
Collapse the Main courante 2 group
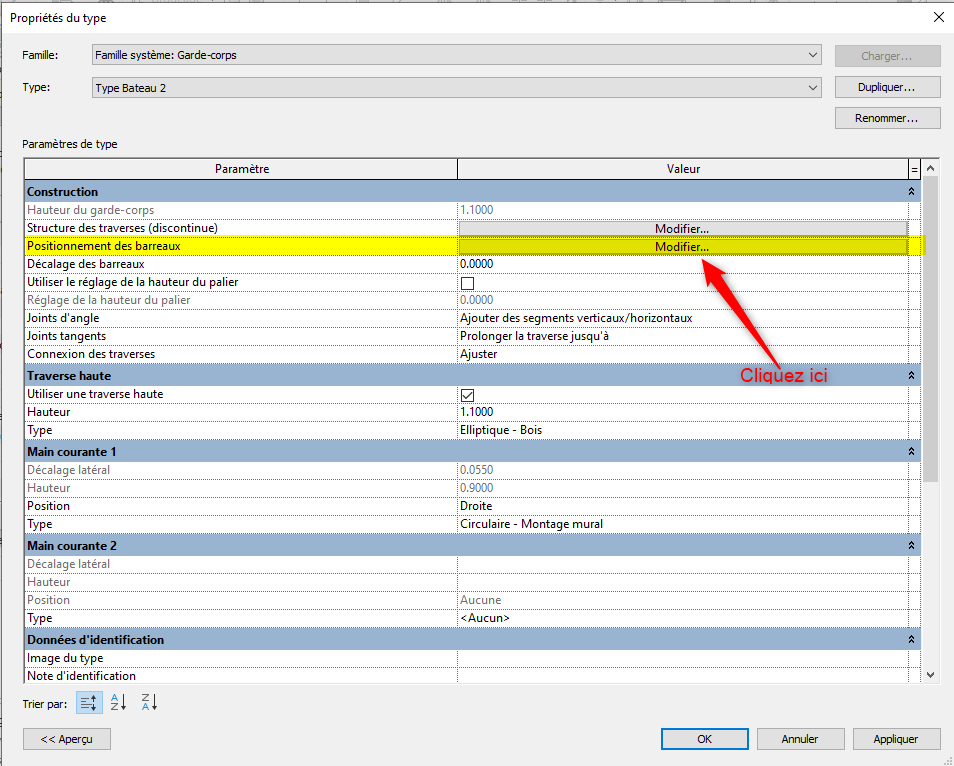911,546
